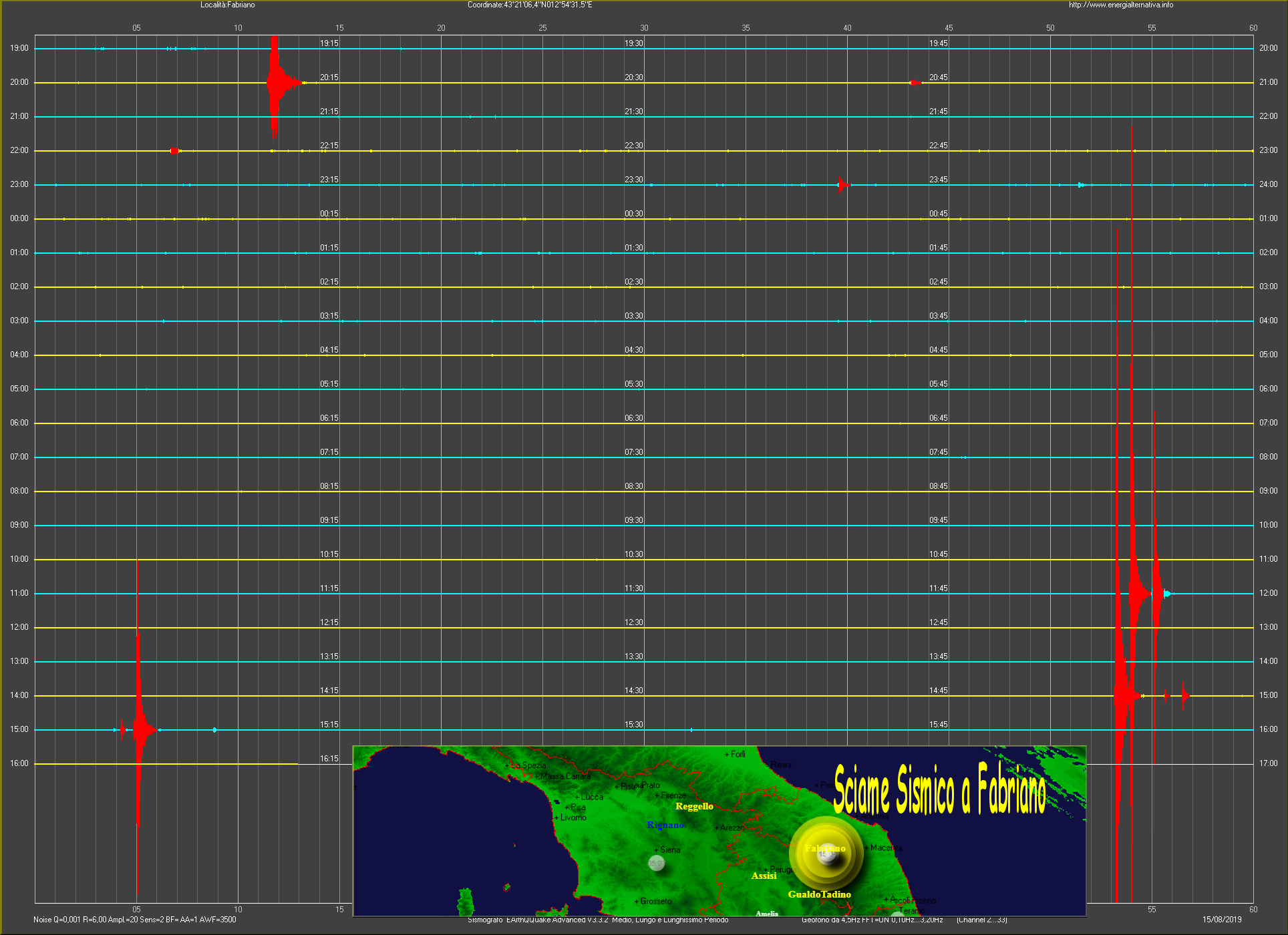Image resolution: width=1288 pixels, height=935 pixels.
Task: Click the '[Channel 2...33]' footer label
Action: (982, 920)
